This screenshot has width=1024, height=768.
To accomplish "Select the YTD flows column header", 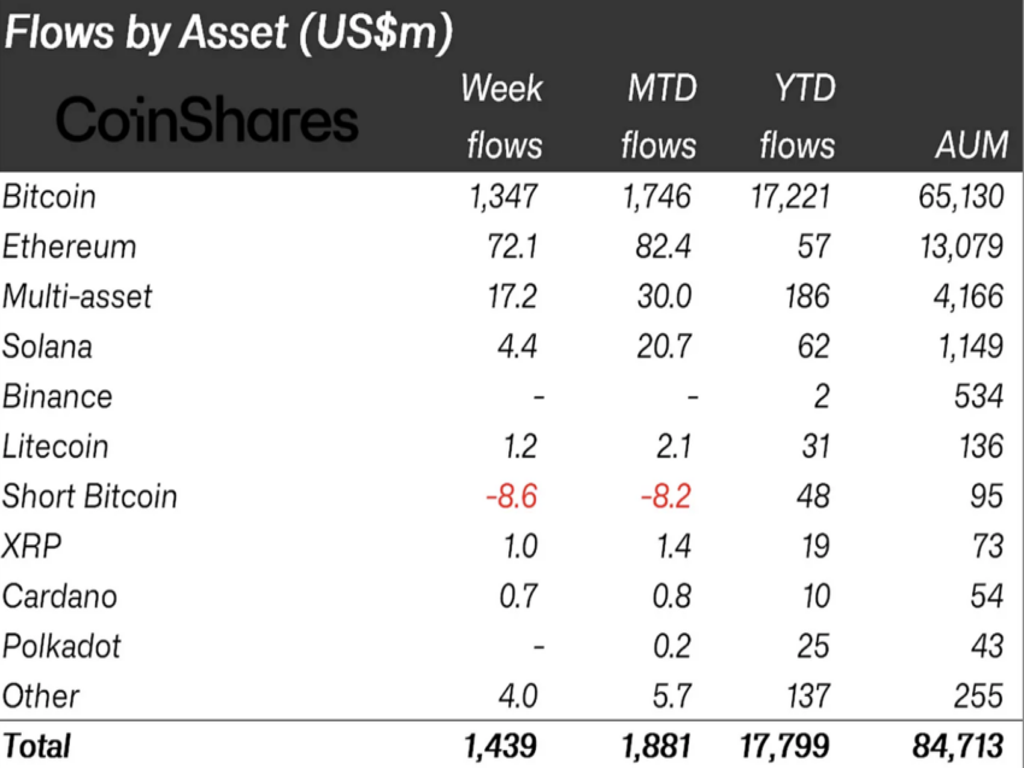I will tap(797, 117).
